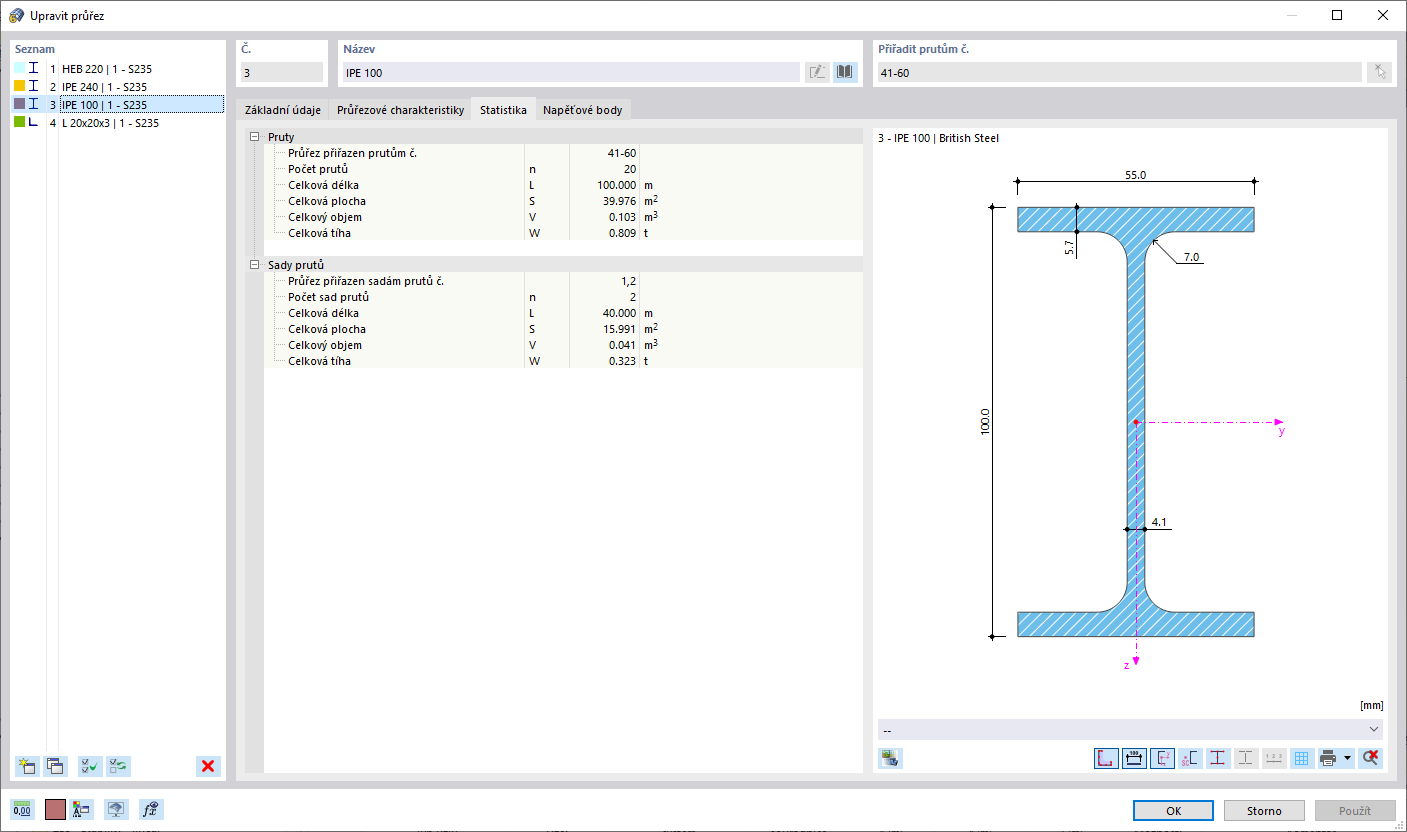The image size is (1407, 832).
Task: Click the I-section with red points icon
Action: coord(1218,758)
